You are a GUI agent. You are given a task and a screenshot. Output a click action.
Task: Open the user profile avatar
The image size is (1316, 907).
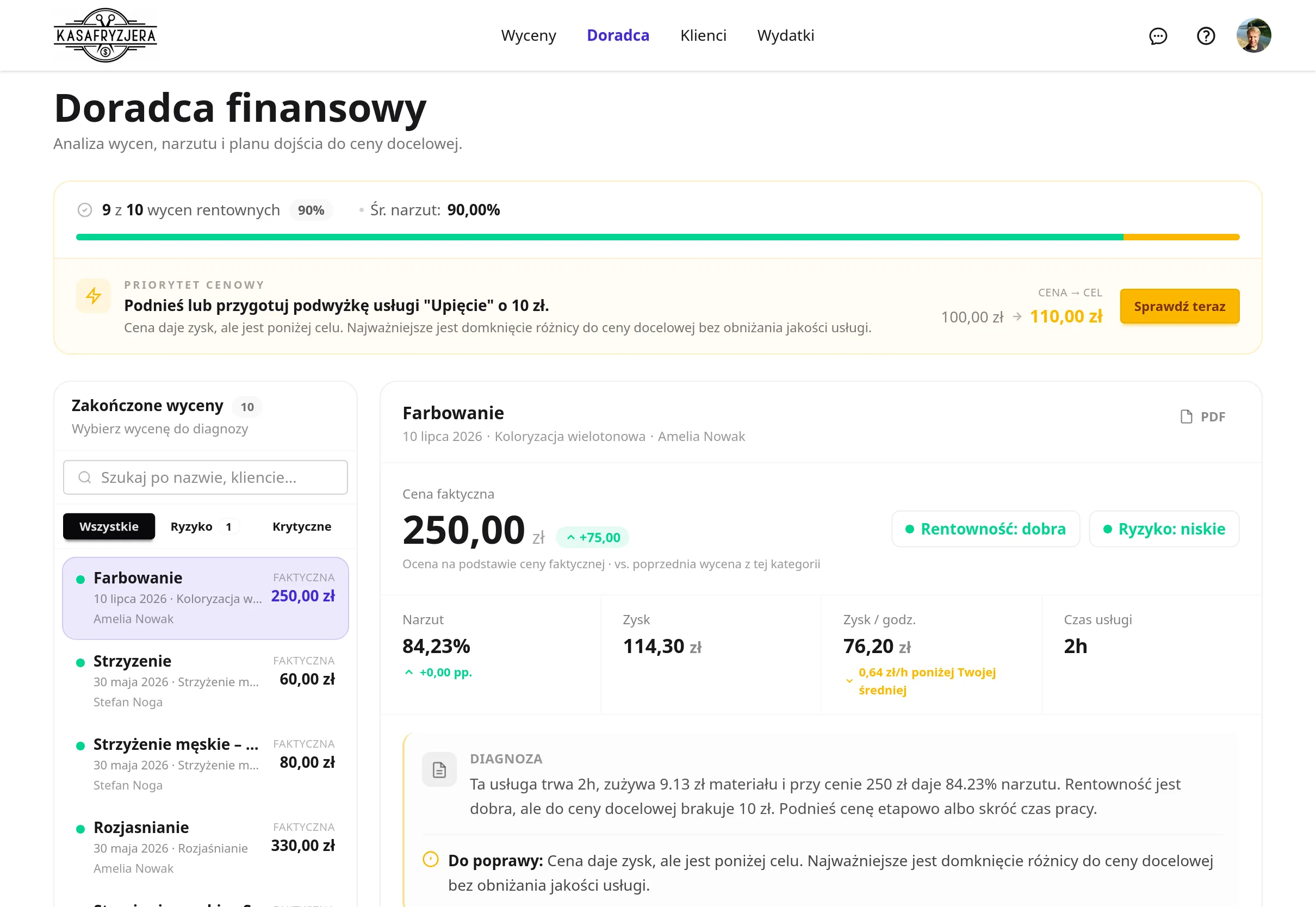[1253, 35]
